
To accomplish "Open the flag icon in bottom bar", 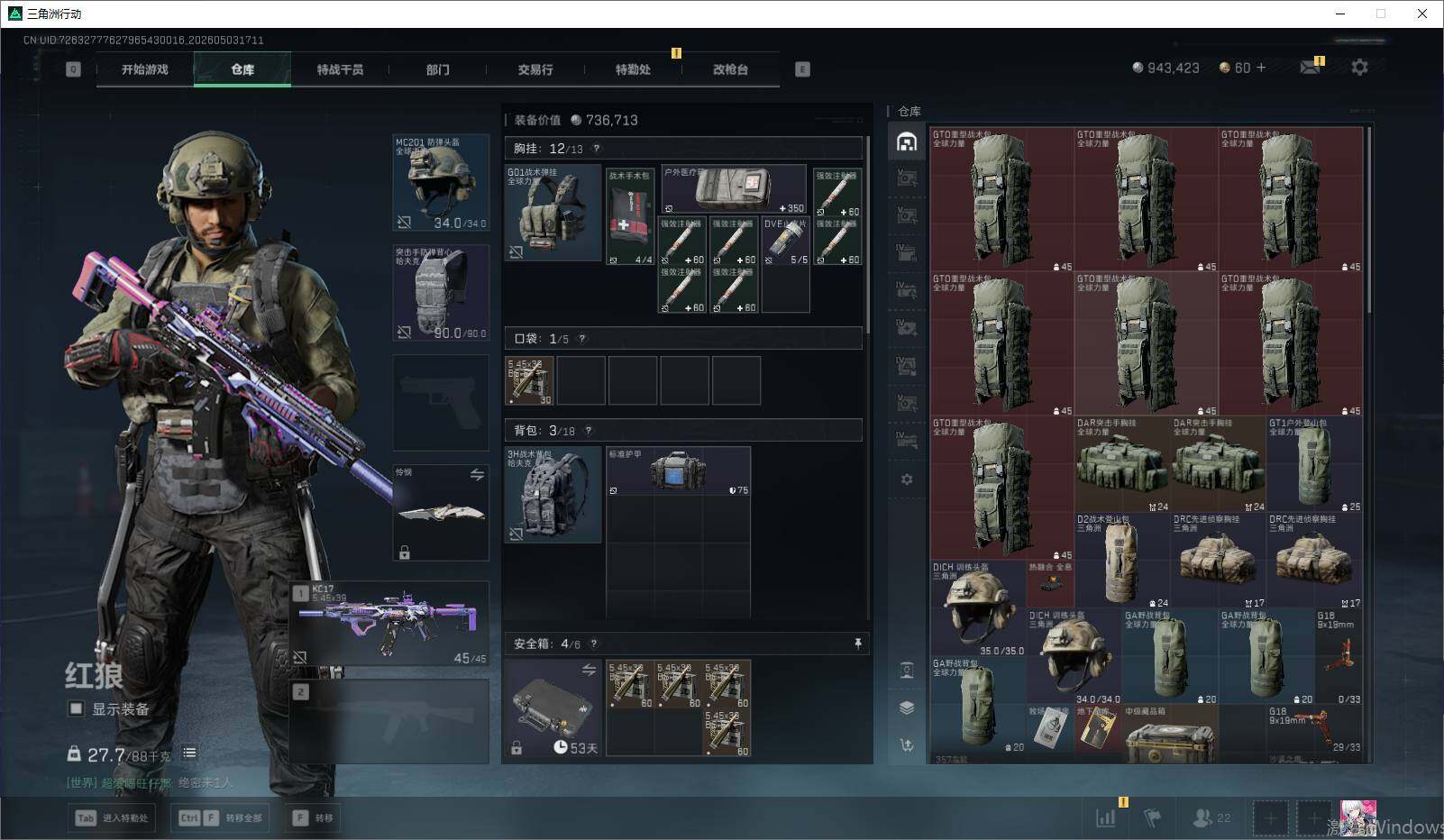I will pyautogui.click(x=1152, y=817).
